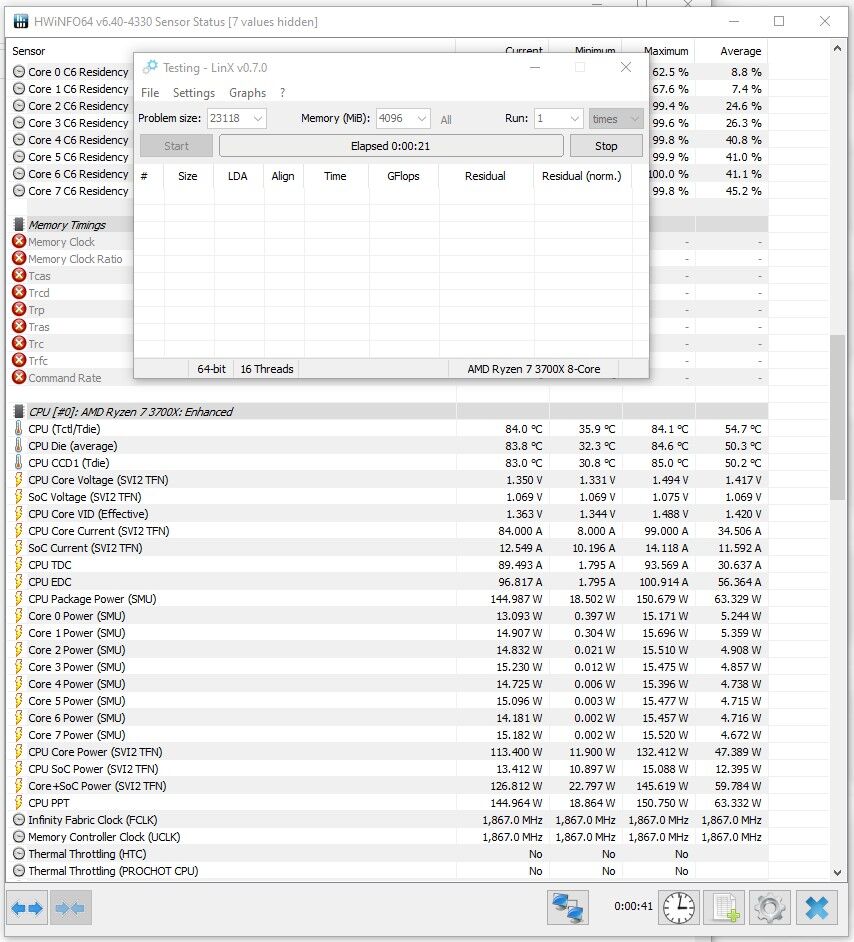854x942 pixels.
Task: Select the CPU TDC sensor row
Action: pyautogui.click(x=387, y=565)
